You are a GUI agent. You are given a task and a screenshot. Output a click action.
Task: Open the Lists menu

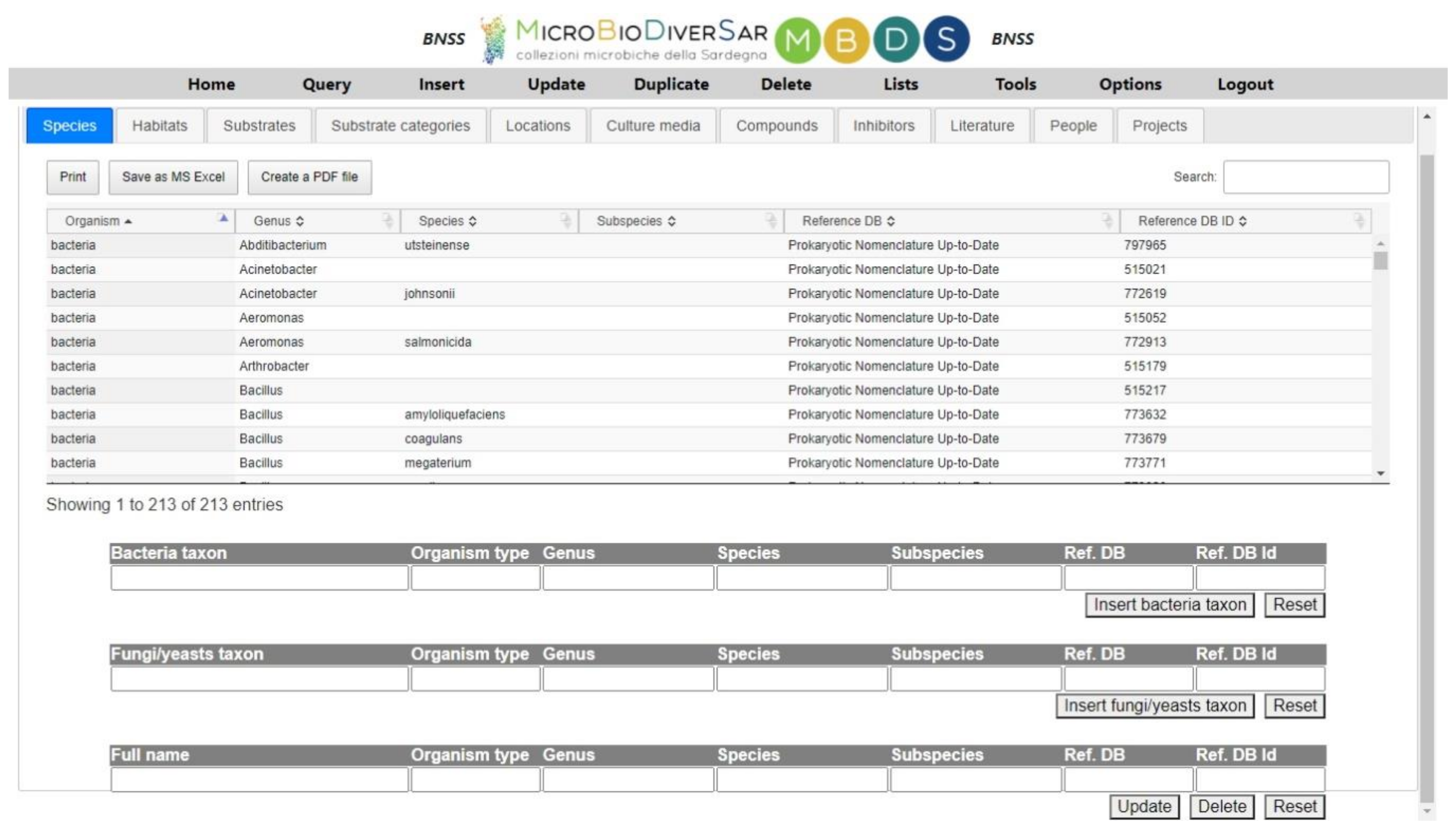pyautogui.click(x=900, y=84)
